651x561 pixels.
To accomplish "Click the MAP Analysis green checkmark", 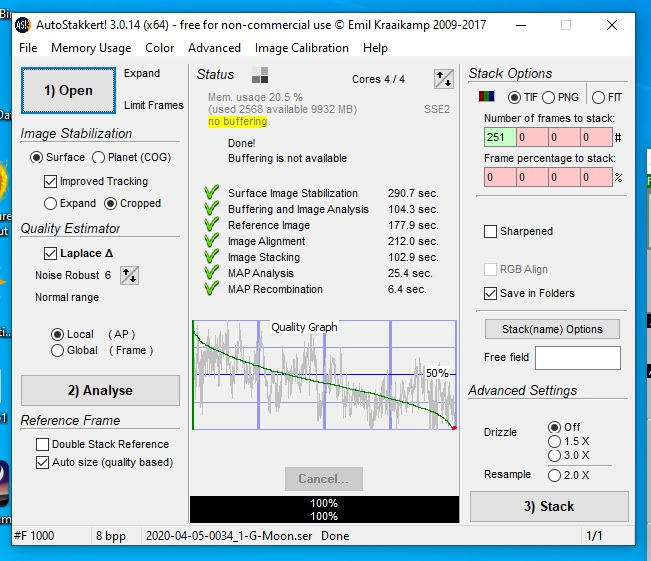I will (x=211, y=273).
